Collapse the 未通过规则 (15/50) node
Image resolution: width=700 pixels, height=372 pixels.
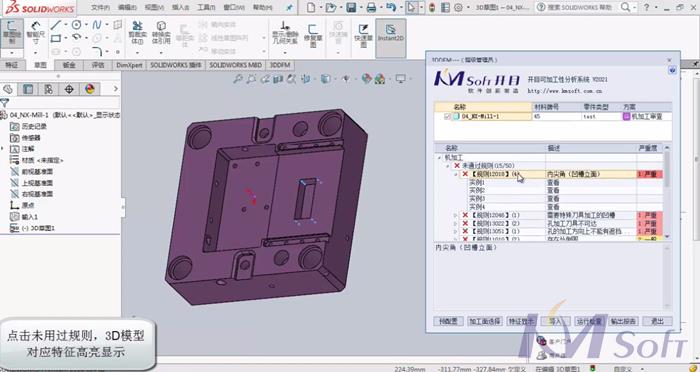point(448,166)
